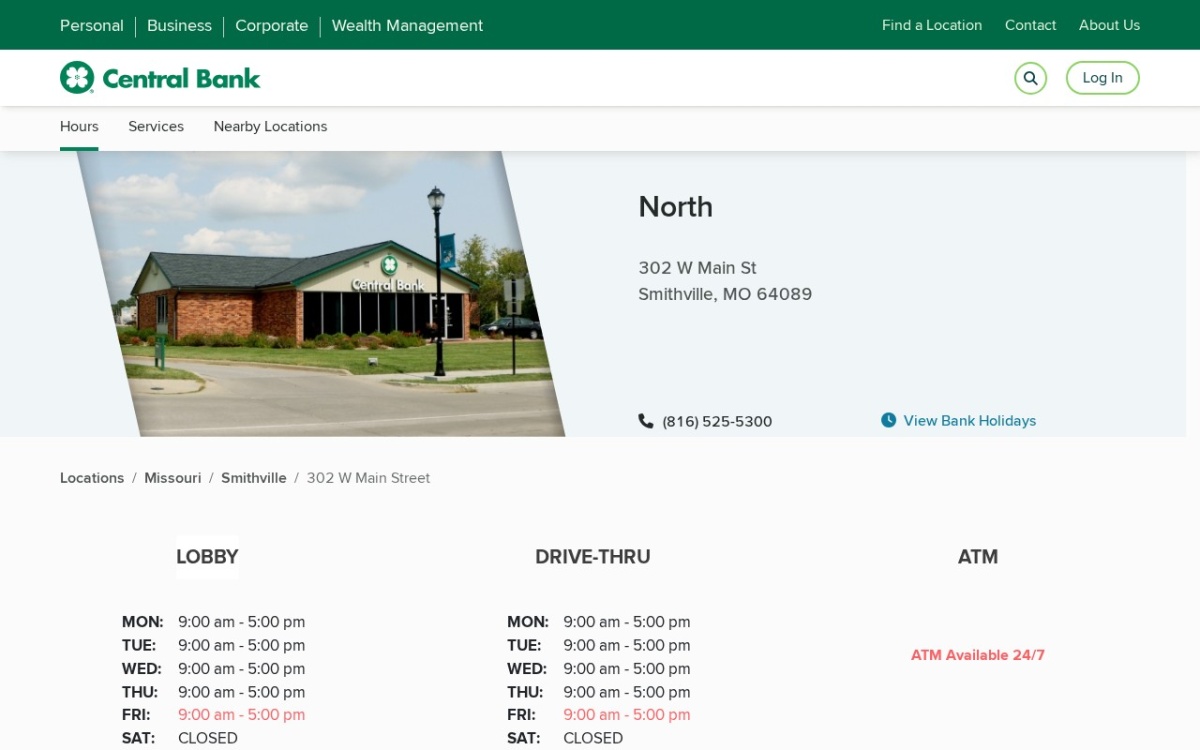Viewport: 1200px width, 750px height.
Task: Open the Wealth Management section
Action: coord(407,26)
